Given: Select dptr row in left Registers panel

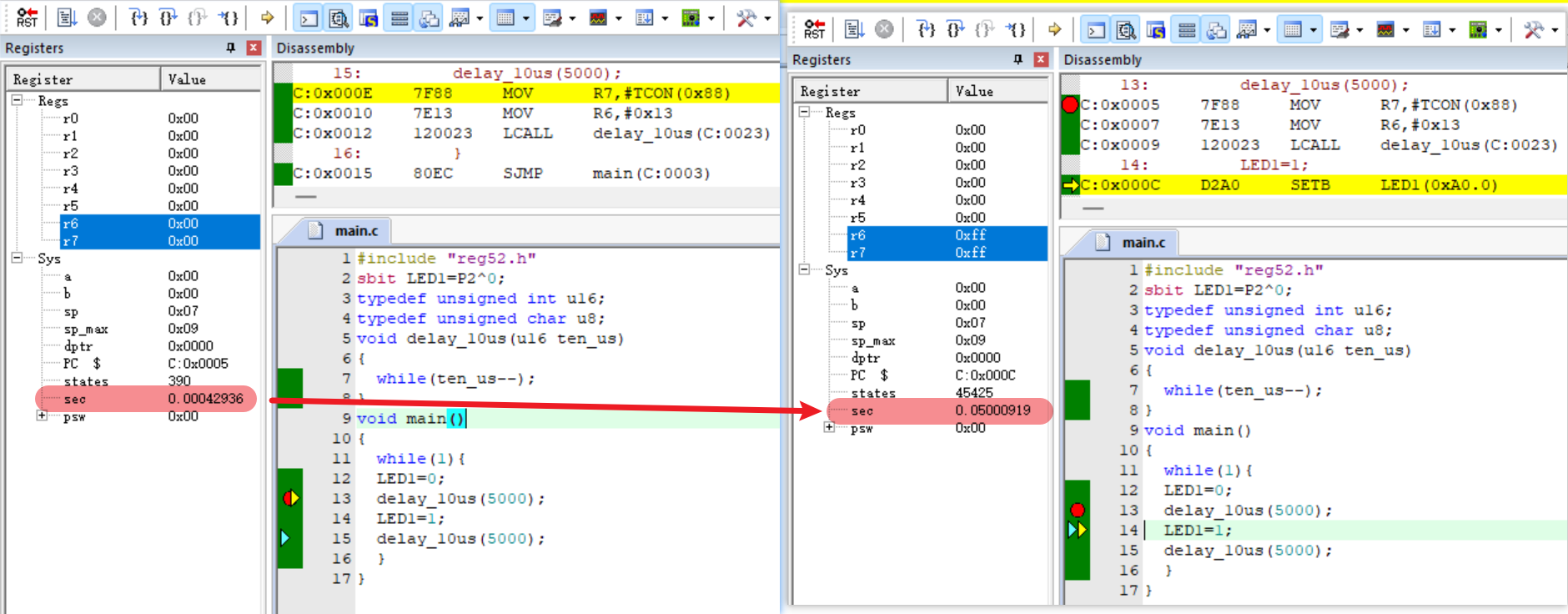Looking at the screenshot, I should 160,345.
